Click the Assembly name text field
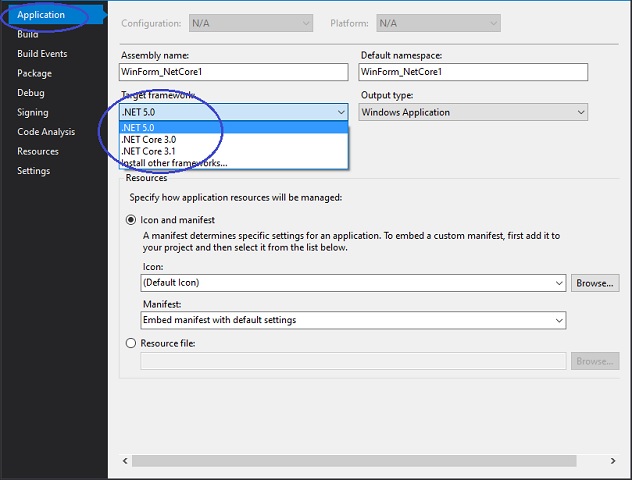Viewport: 632px width, 480px height. pyautogui.click(x=234, y=72)
